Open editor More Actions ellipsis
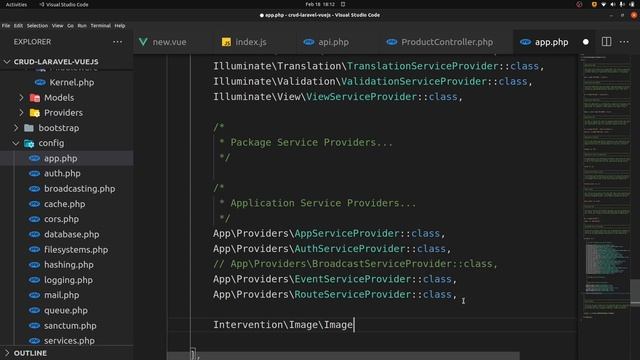 624,42
